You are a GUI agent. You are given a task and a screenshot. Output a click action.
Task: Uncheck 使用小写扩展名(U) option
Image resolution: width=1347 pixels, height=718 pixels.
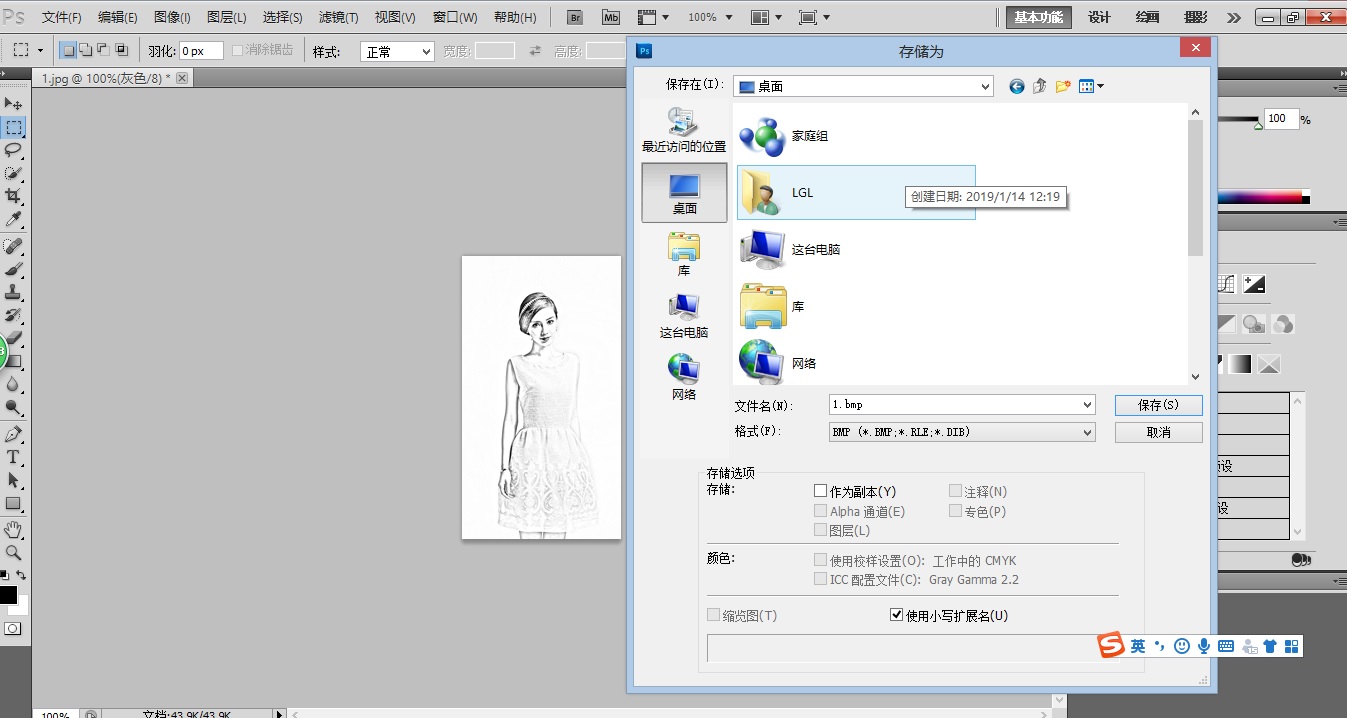click(897, 615)
